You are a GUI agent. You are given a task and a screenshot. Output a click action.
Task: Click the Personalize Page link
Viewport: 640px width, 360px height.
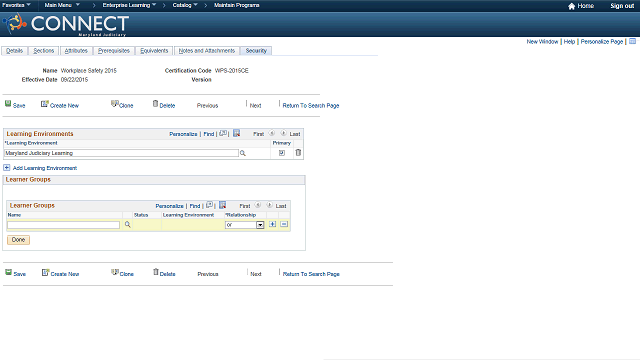602,42
